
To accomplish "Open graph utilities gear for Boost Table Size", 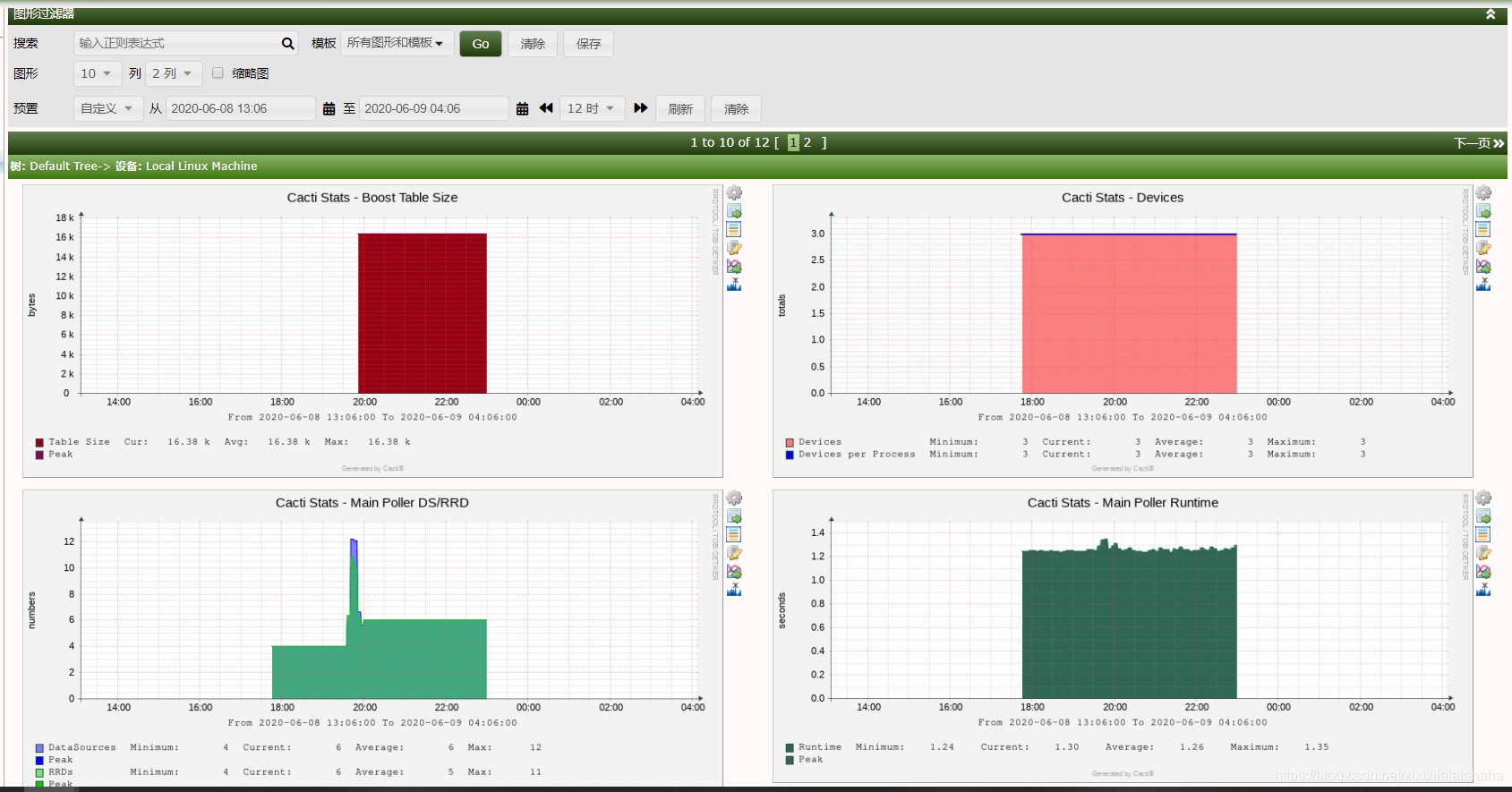I will [734, 192].
